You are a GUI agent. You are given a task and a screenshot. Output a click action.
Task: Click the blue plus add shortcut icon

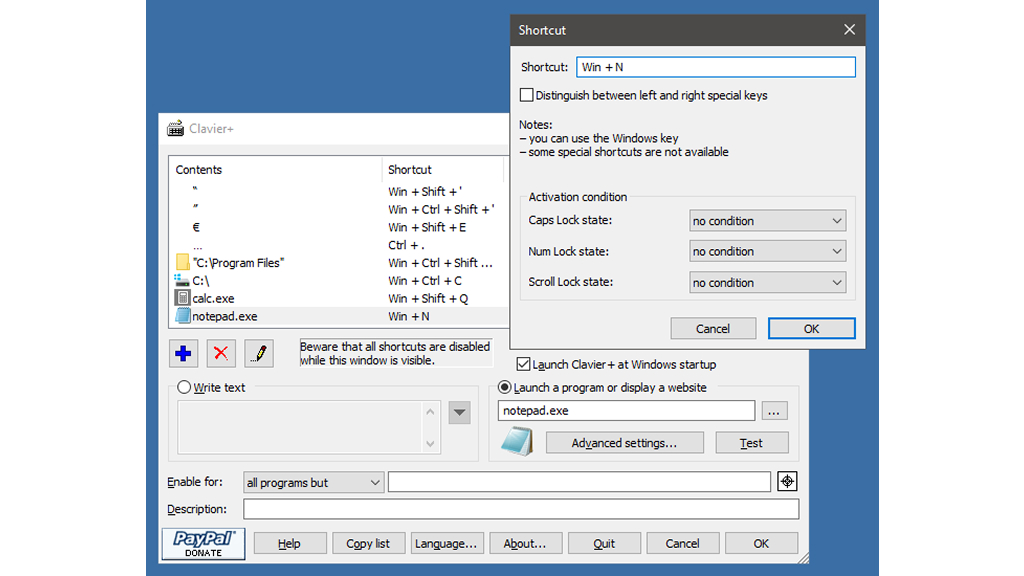(x=183, y=354)
